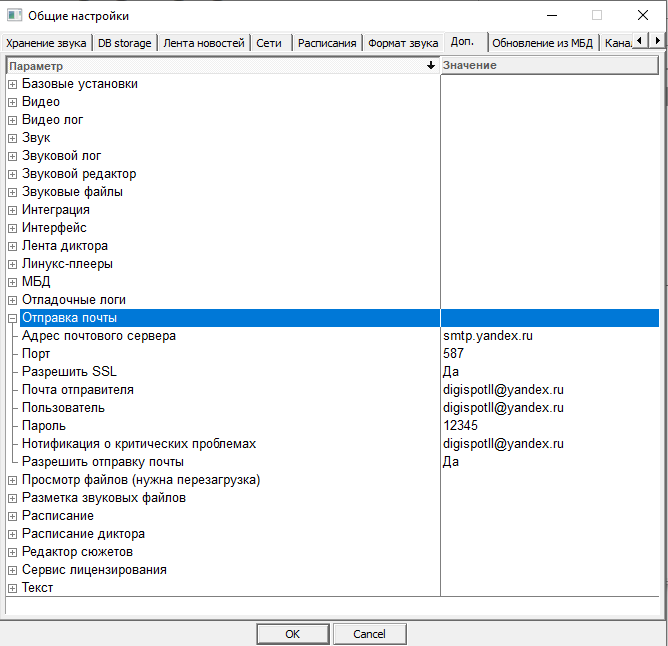The height and width of the screenshot is (646, 668).
Task: Open the Расписания tab
Action: 327,43
